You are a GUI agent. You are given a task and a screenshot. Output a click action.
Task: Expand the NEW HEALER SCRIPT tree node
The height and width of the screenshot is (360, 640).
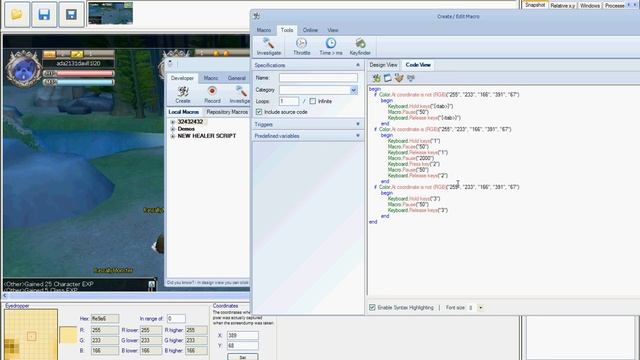pyautogui.click(x=173, y=136)
